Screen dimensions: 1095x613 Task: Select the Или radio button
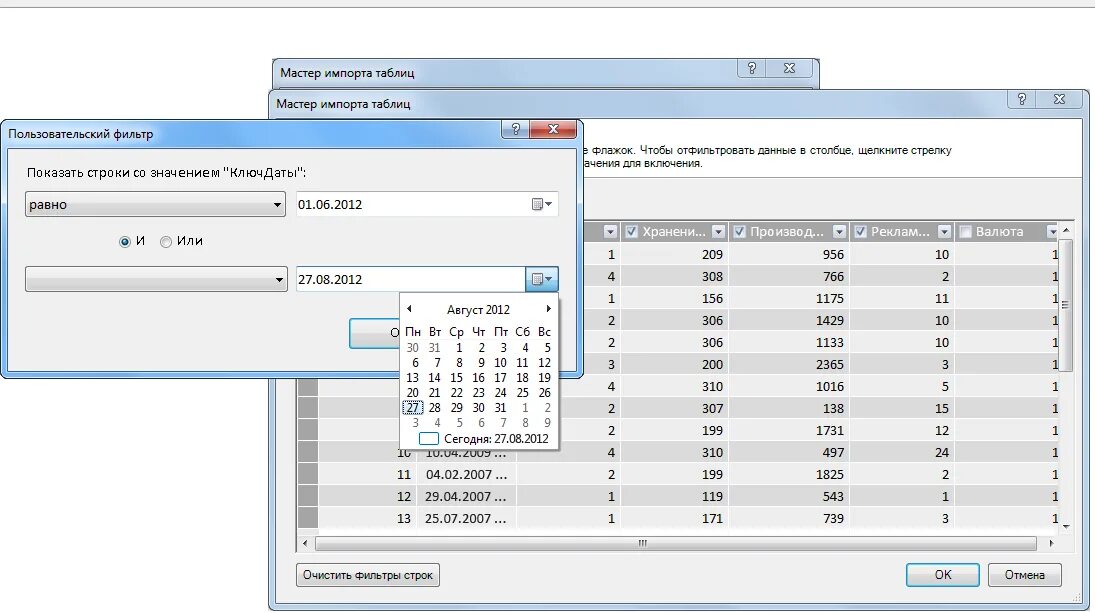[x=166, y=242]
